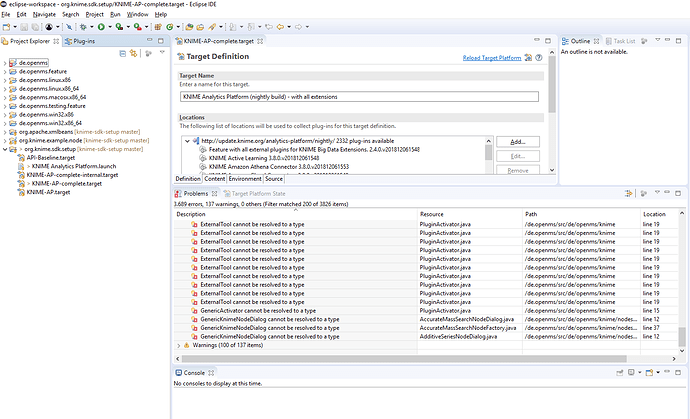Click the Target Name input field

(x=359, y=97)
